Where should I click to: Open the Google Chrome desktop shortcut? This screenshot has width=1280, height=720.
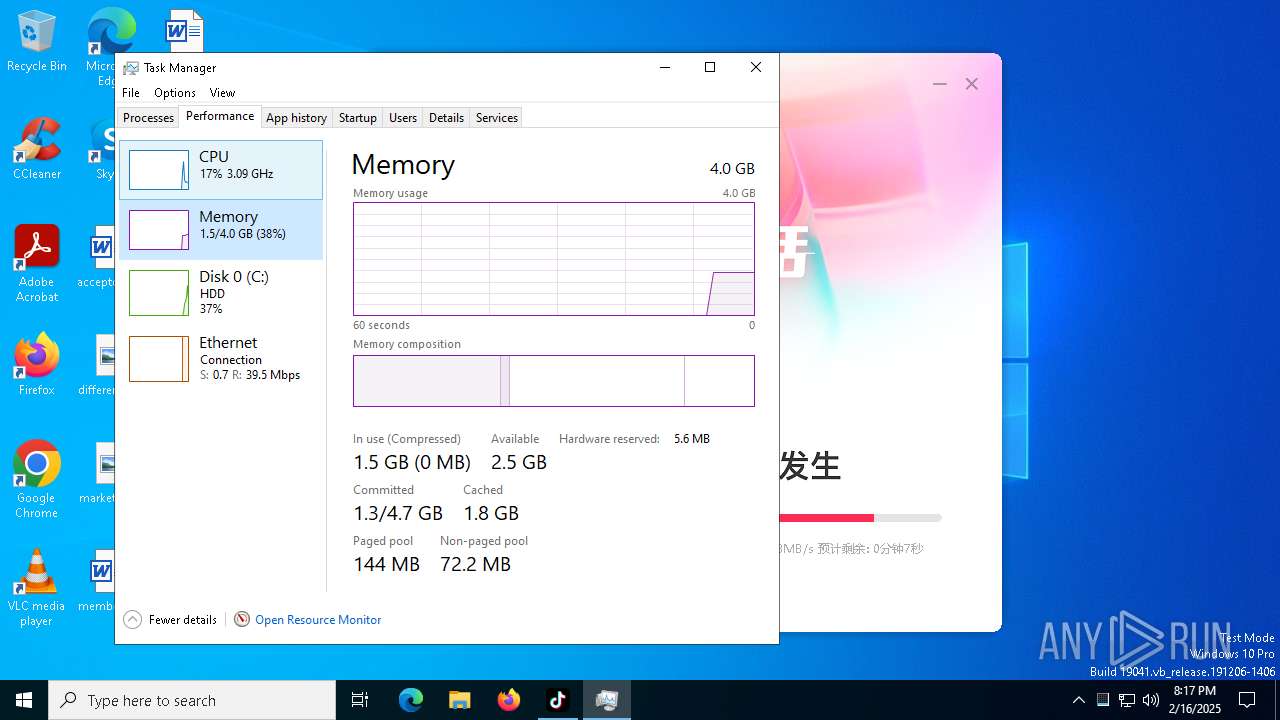coord(37,480)
